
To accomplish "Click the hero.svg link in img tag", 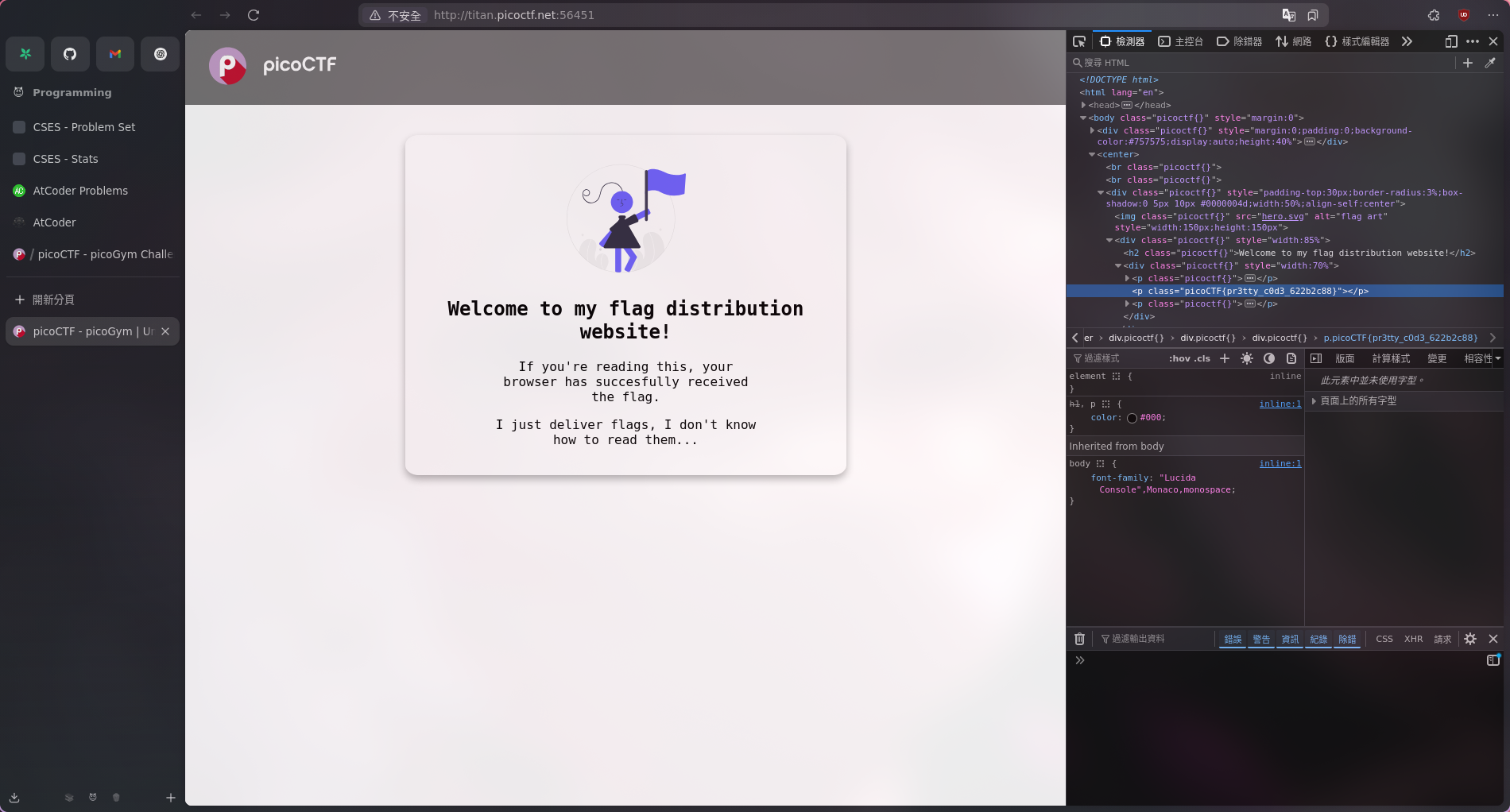I will pyautogui.click(x=1283, y=216).
